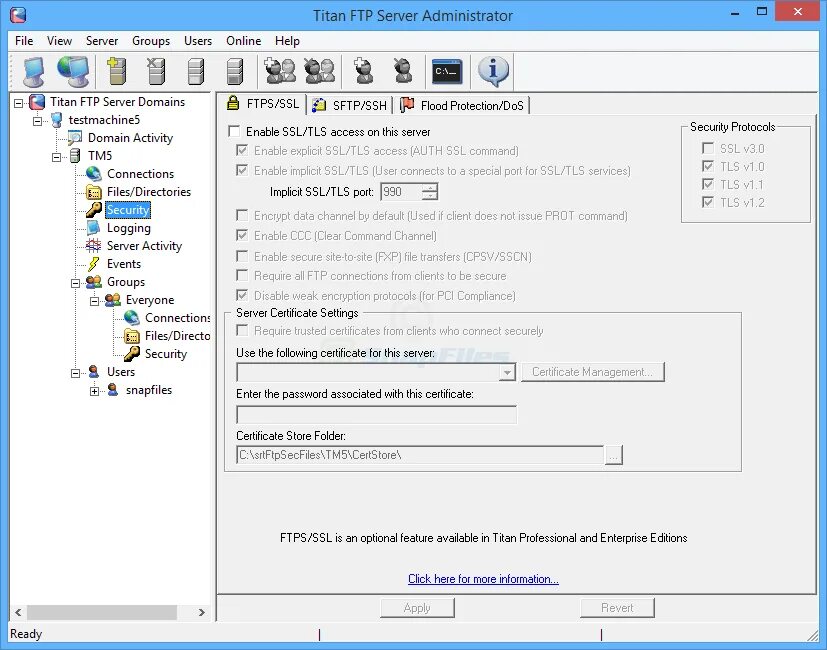Click the add new server toolbar icon
The image size is (827, 650).
coord(117,72)
